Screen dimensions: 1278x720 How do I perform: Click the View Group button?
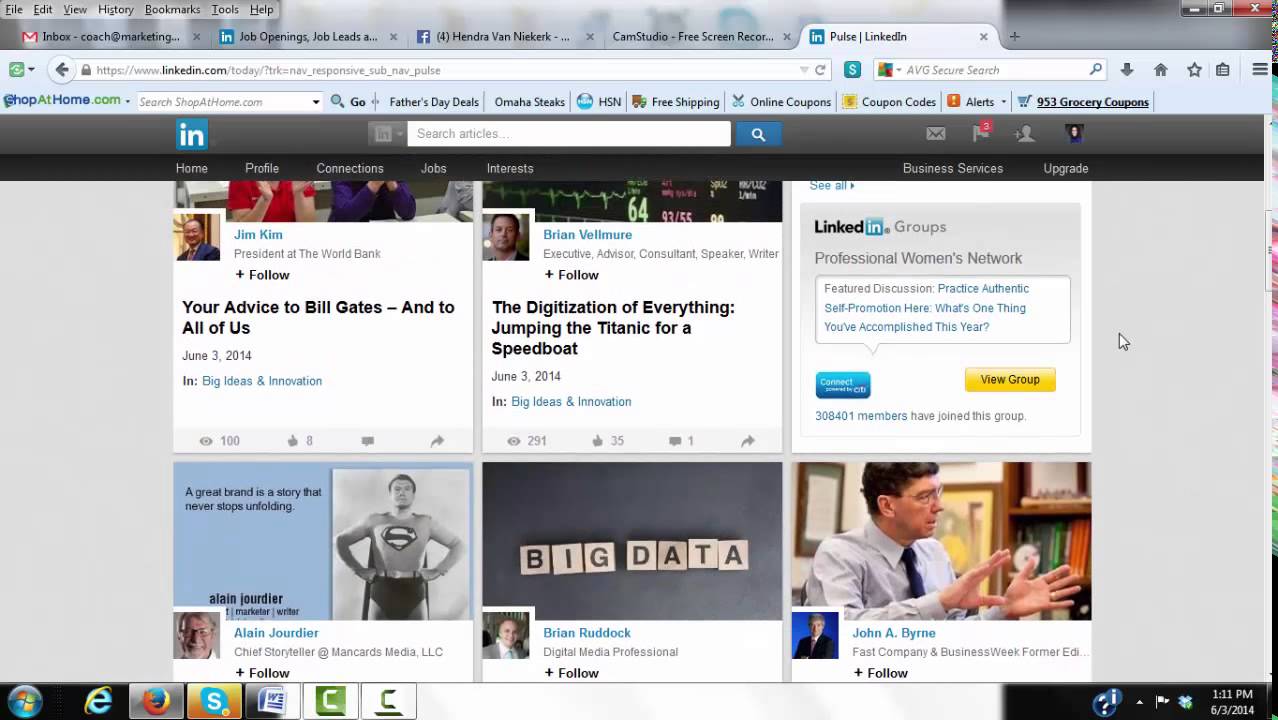pos(1009,380)
